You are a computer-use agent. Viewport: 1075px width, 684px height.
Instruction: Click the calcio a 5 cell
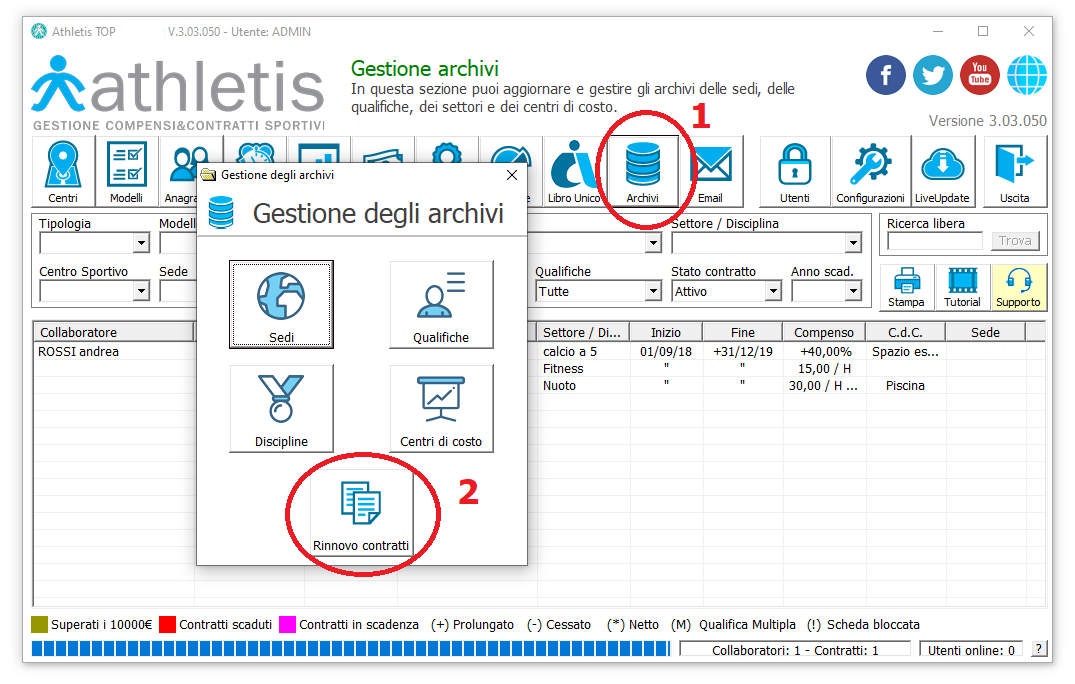570,352
